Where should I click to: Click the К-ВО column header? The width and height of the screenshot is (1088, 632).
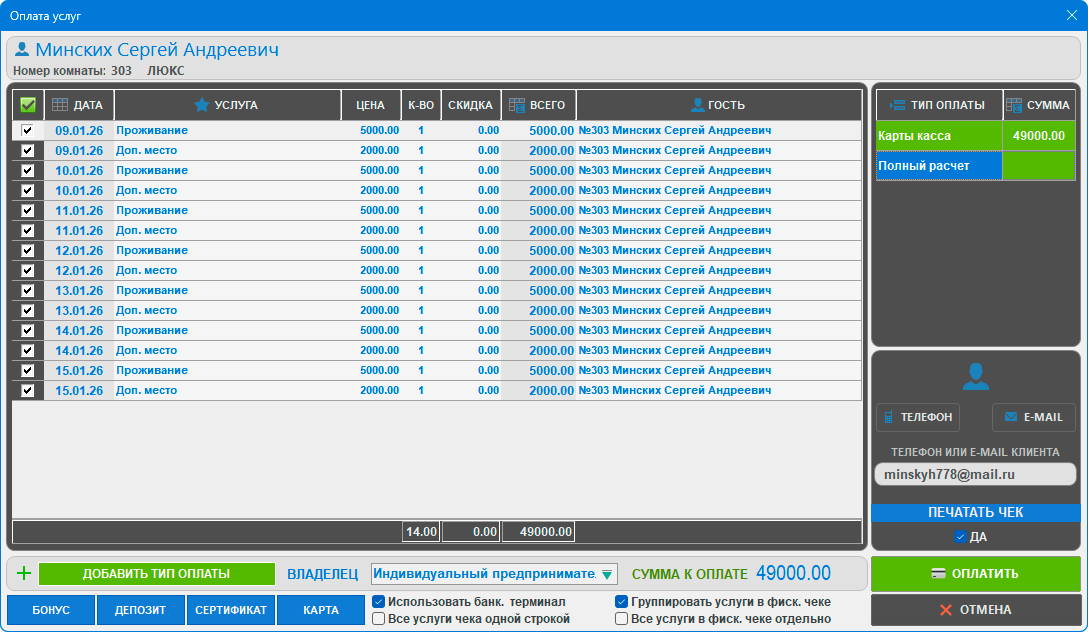pos(421,105)
